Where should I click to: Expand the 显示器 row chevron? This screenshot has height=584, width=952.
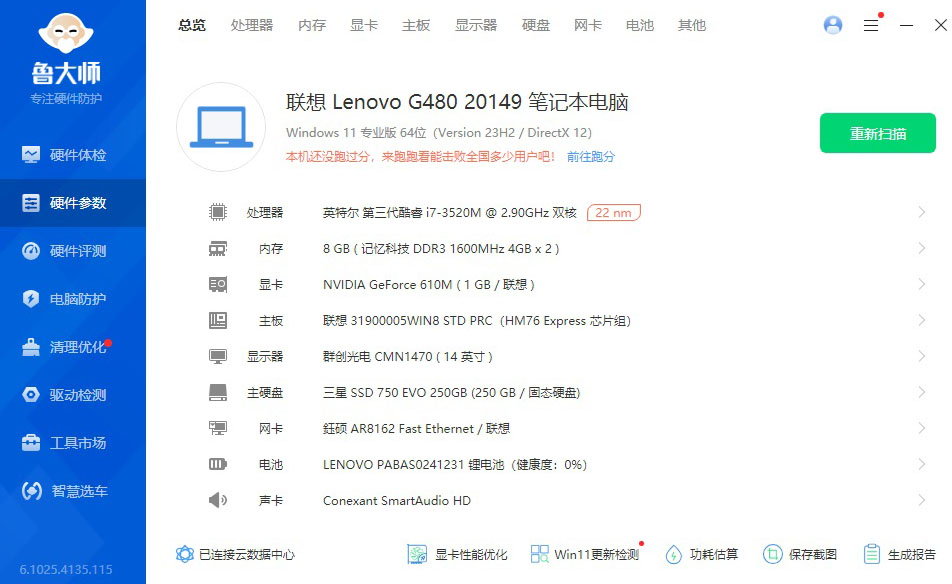922,356
